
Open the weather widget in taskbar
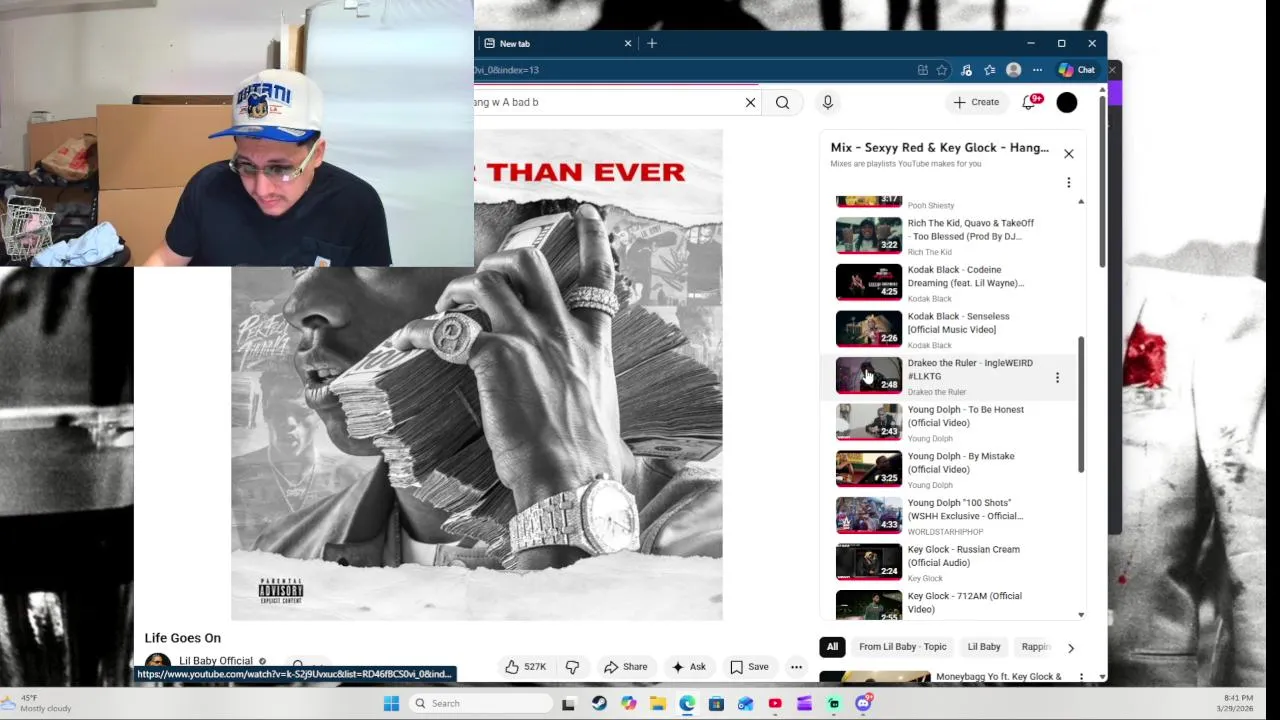pyautogui.click(x=38, y=703)
